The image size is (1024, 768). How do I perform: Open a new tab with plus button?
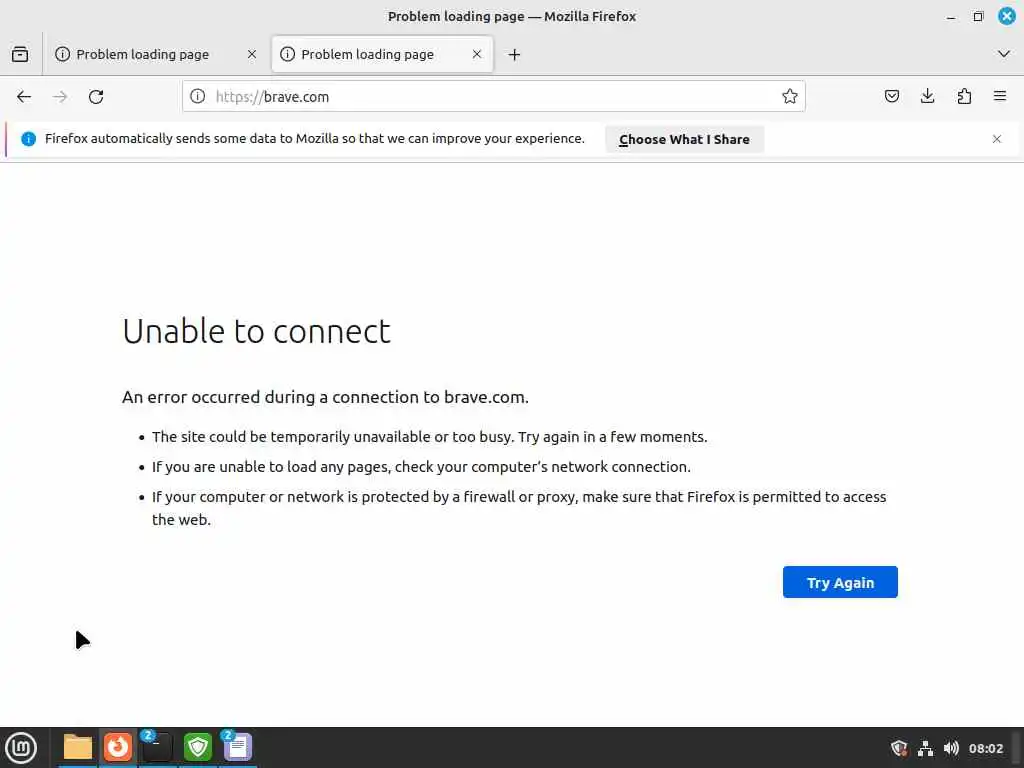pos(515,55)
